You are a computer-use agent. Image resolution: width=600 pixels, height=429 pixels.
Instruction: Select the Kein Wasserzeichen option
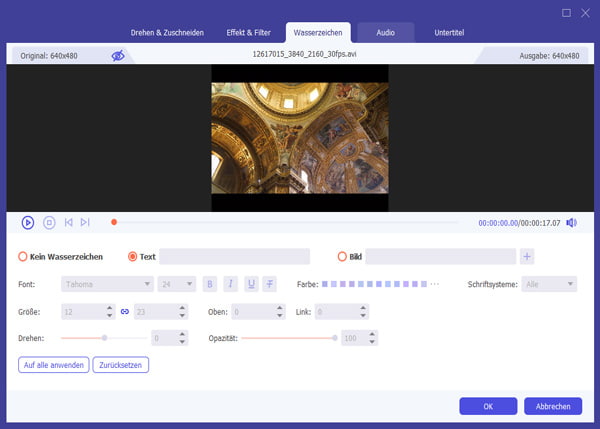pos(23,257)
